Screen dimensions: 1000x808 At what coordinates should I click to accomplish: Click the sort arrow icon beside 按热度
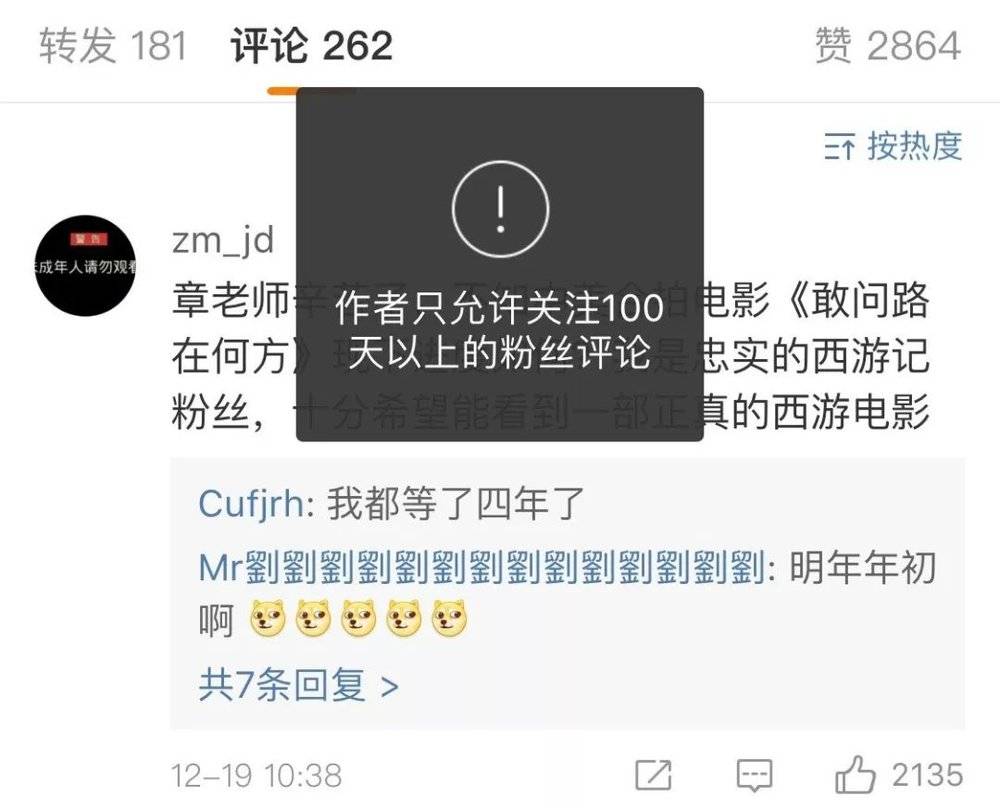pyautogui.click(x=839, y=147)
